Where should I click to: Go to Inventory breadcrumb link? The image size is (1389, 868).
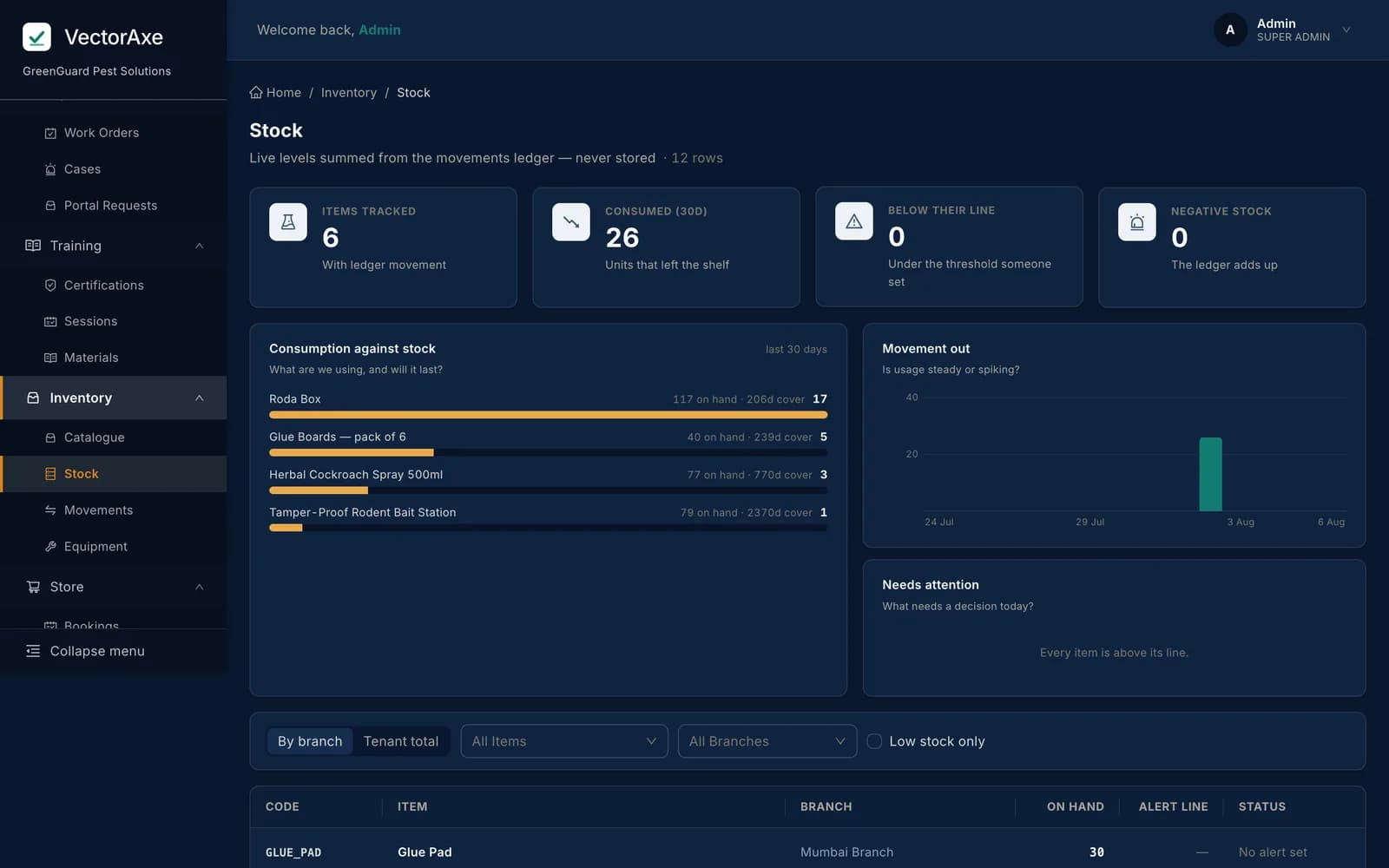pos(349,92)
